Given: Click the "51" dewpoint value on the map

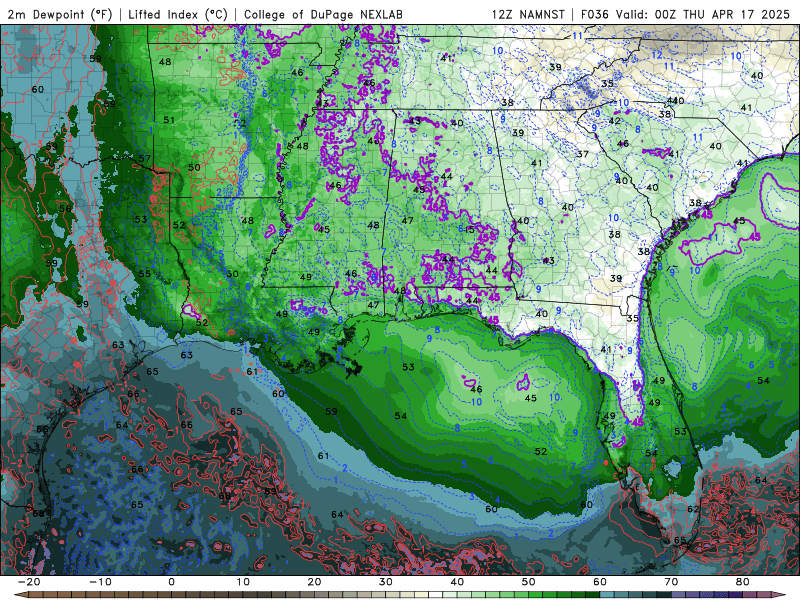Looking at the screenshot, I should coord(169,120).
